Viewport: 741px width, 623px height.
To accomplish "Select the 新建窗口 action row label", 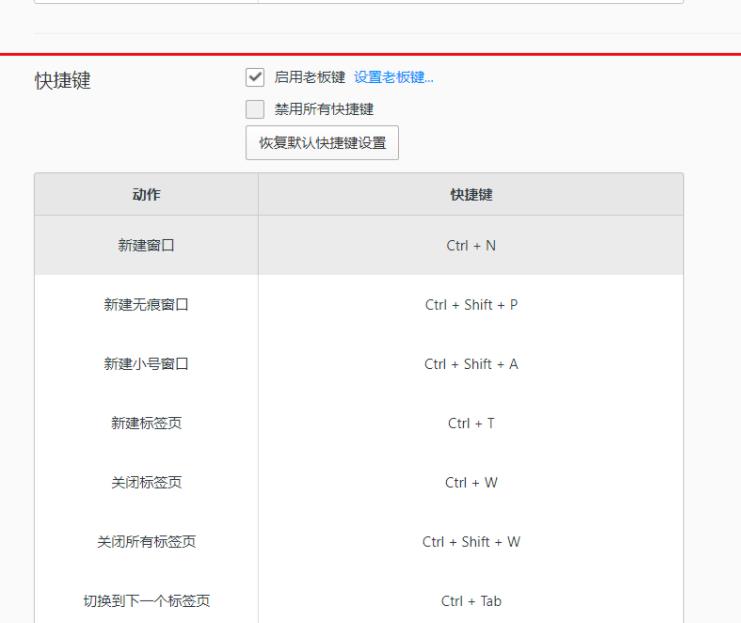I will [x=146, y=246].
